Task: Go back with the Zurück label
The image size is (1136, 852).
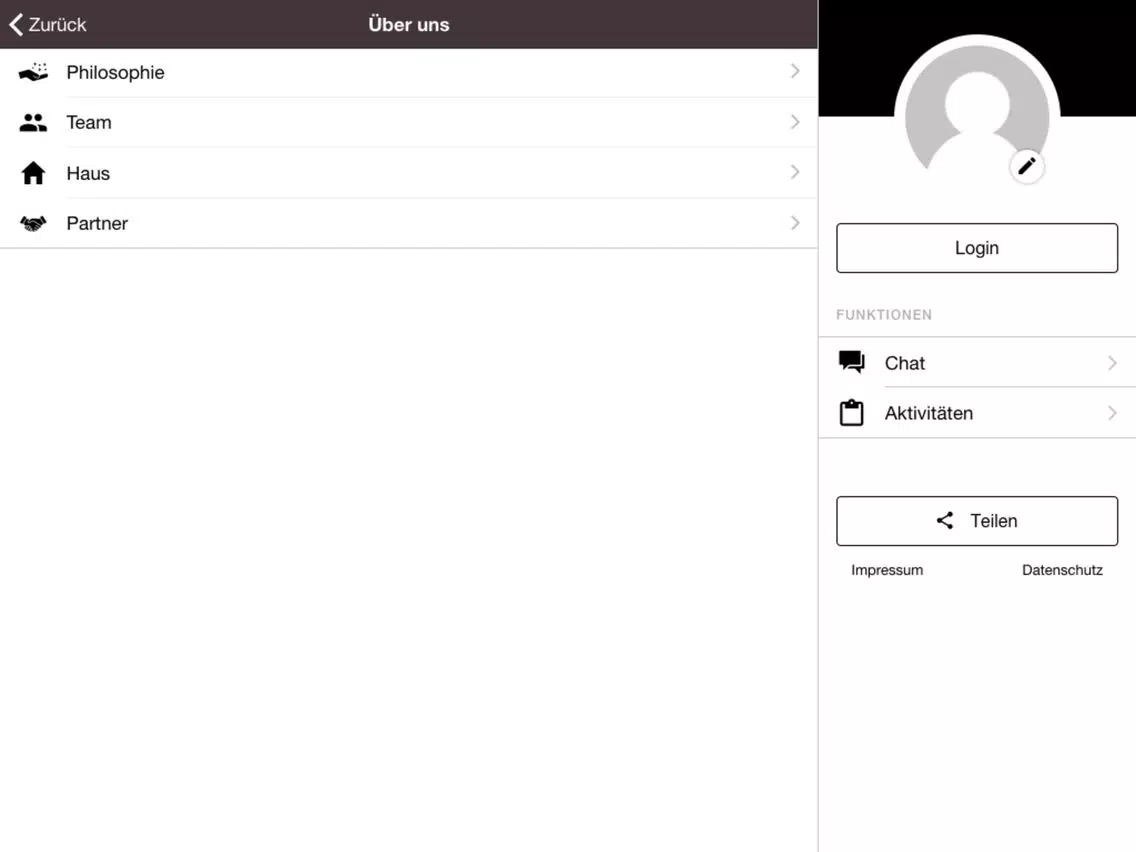Action: (x=57, y=25)
